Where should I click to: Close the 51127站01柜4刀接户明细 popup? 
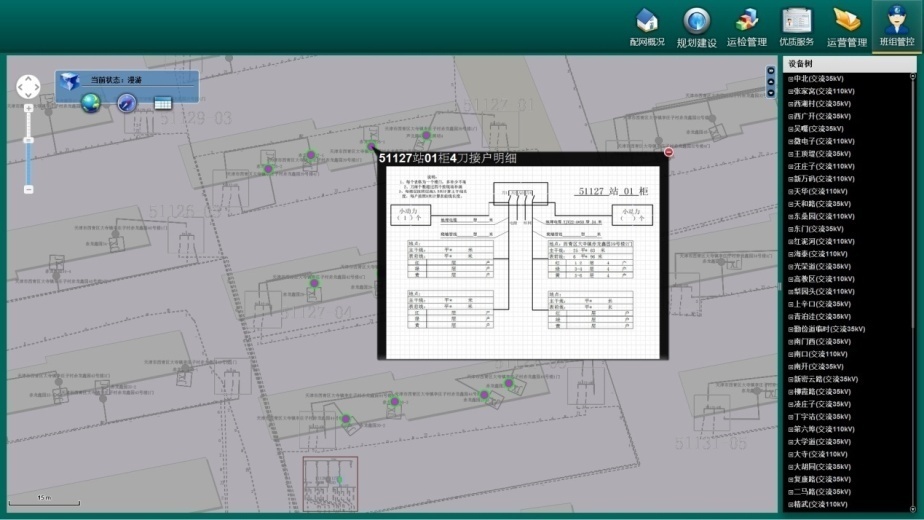[x=669, y=152]
